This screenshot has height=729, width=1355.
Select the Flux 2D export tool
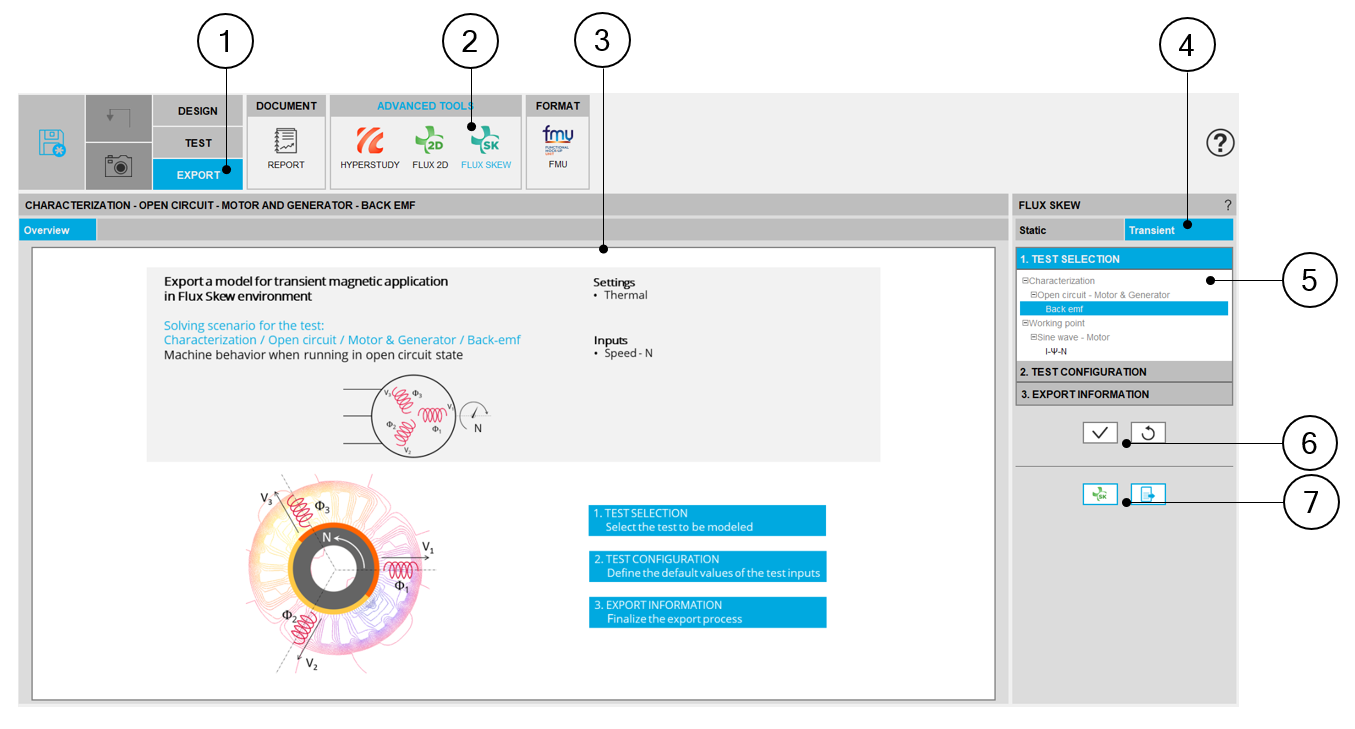pyautogui.click(x=430, y=146)
